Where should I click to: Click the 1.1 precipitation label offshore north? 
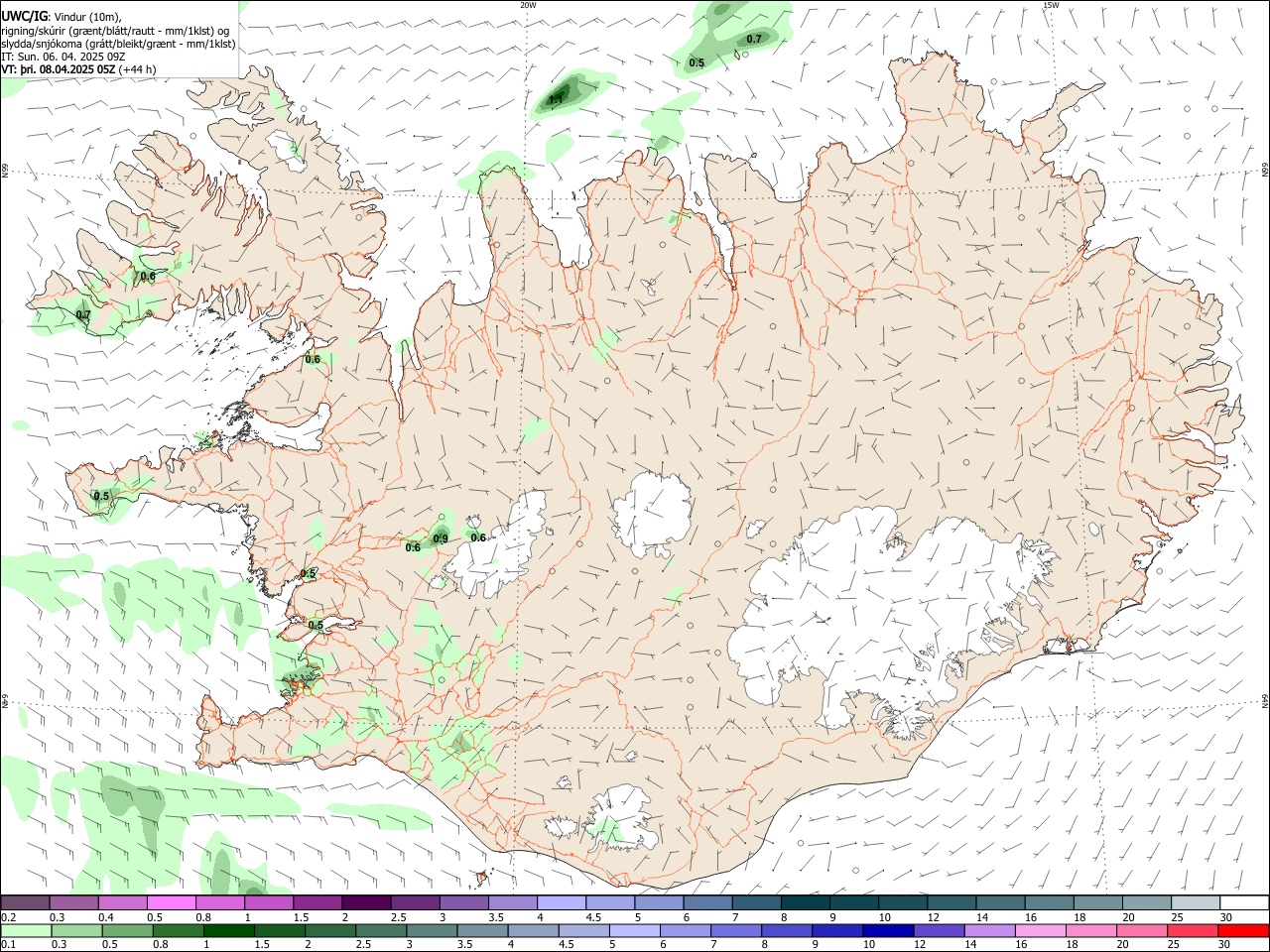tap(556, 99)
